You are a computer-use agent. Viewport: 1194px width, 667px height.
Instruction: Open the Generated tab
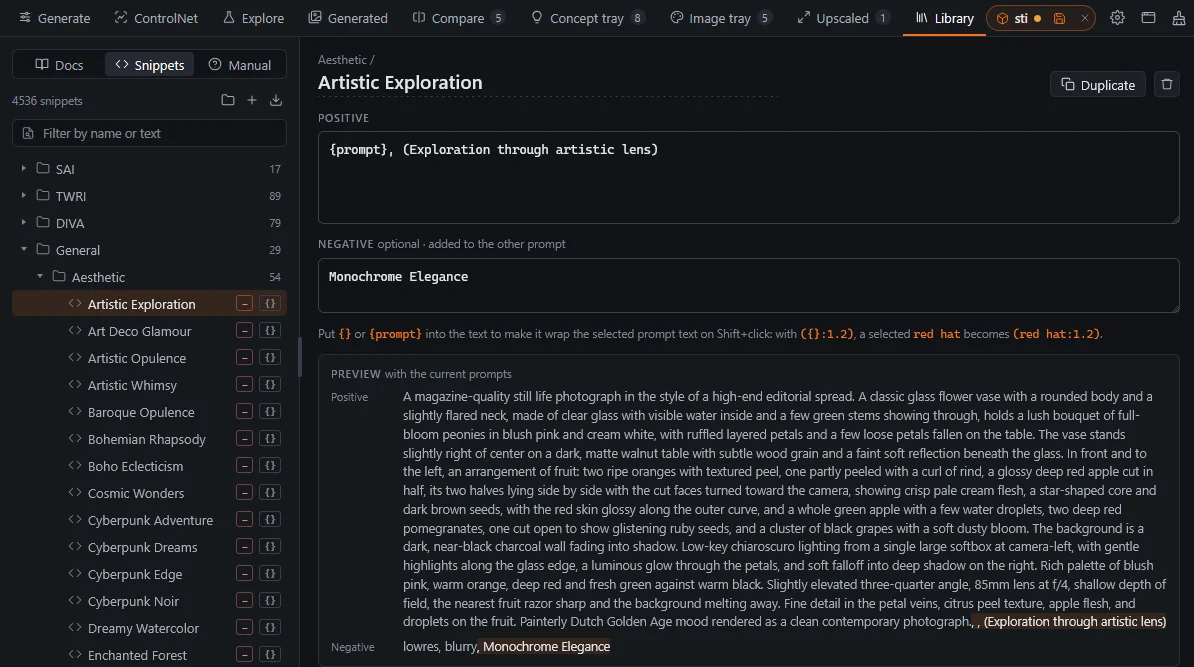tap(348, 18)
